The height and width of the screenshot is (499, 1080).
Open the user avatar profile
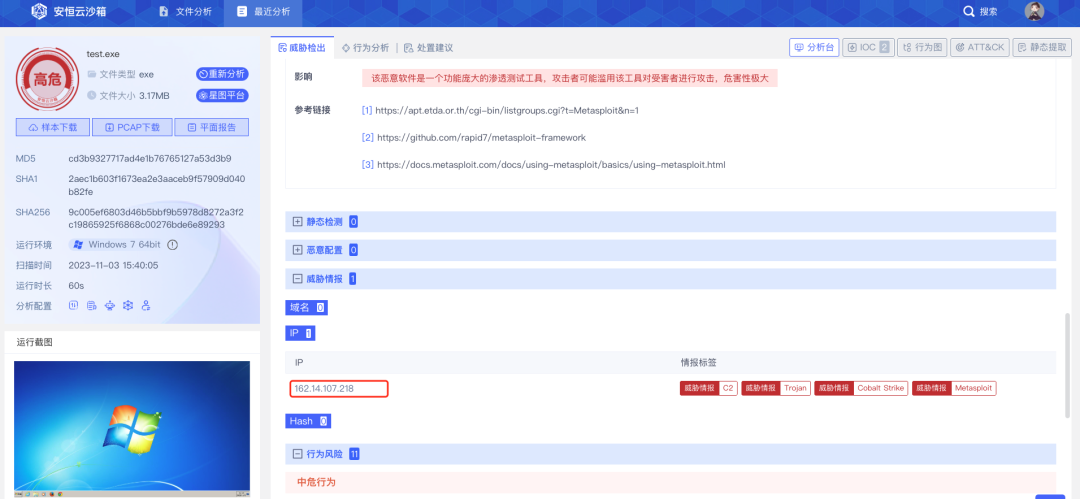(1034, 11)
